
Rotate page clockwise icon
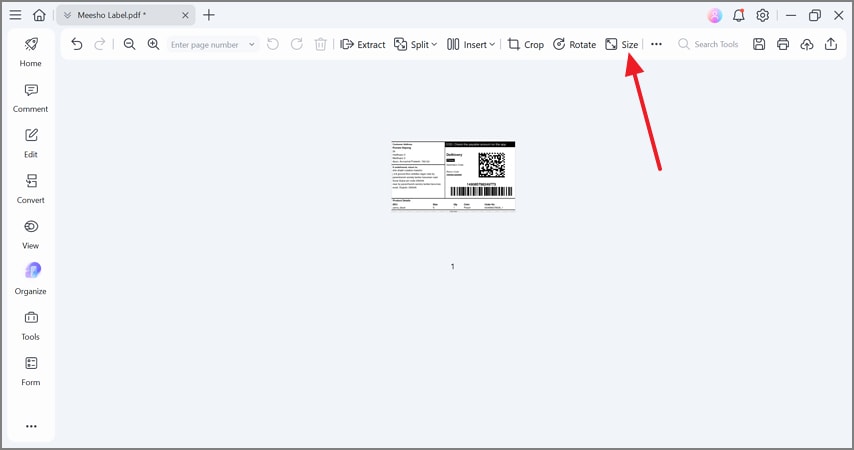(x=296, y=44)
